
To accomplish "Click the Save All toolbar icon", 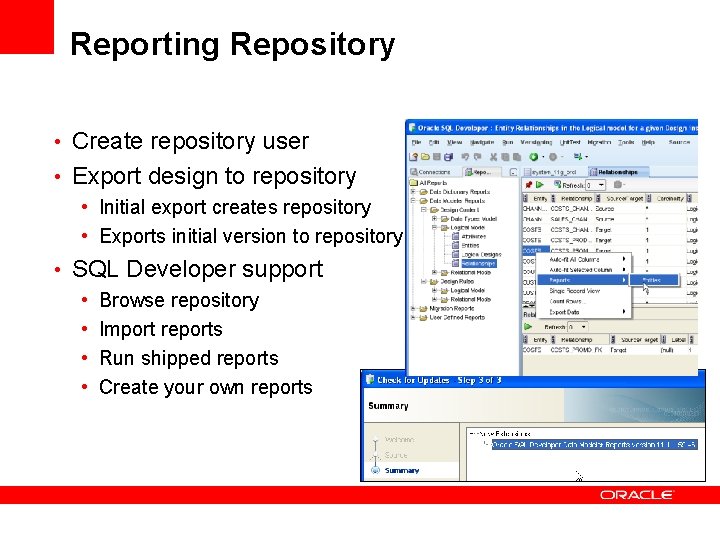I will pyautogui.click(x=448, y=157).
